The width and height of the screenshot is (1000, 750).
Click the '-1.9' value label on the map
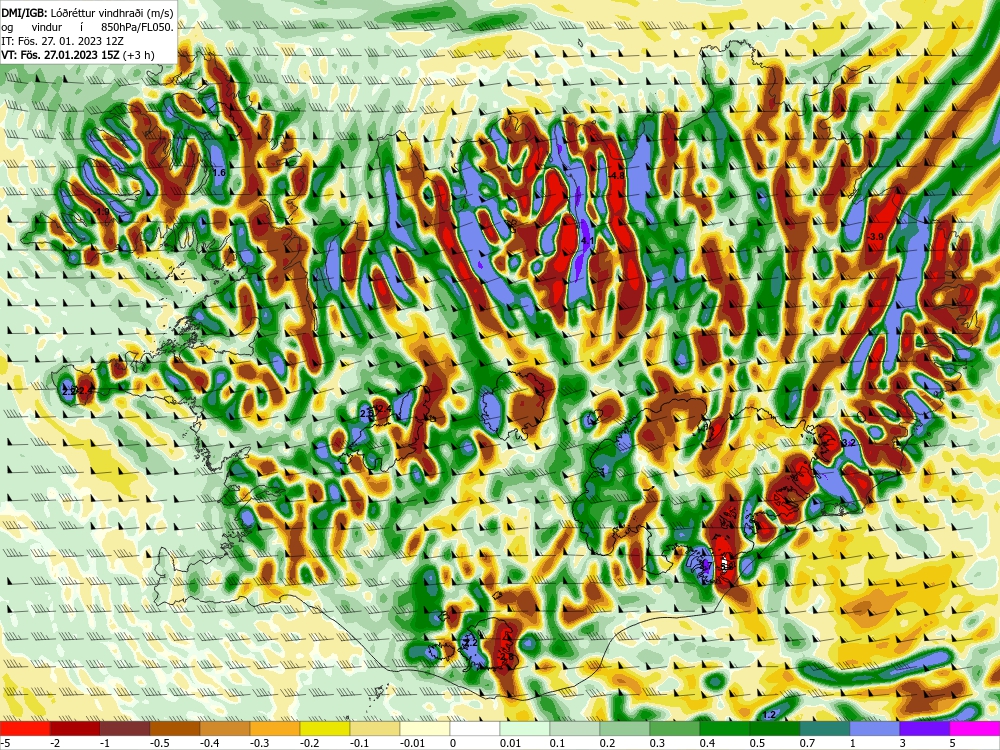[101, 212]
